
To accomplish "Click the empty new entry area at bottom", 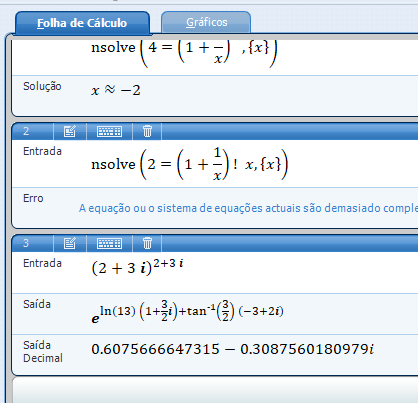I will [215, 390].
